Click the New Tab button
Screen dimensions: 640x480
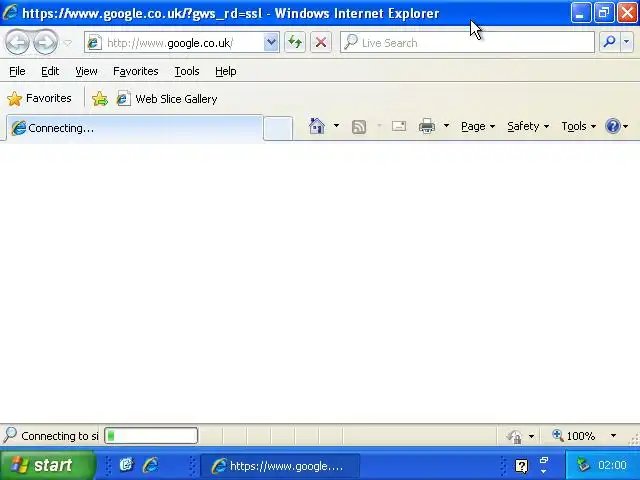pyautogui.click(x=278, y=128)
